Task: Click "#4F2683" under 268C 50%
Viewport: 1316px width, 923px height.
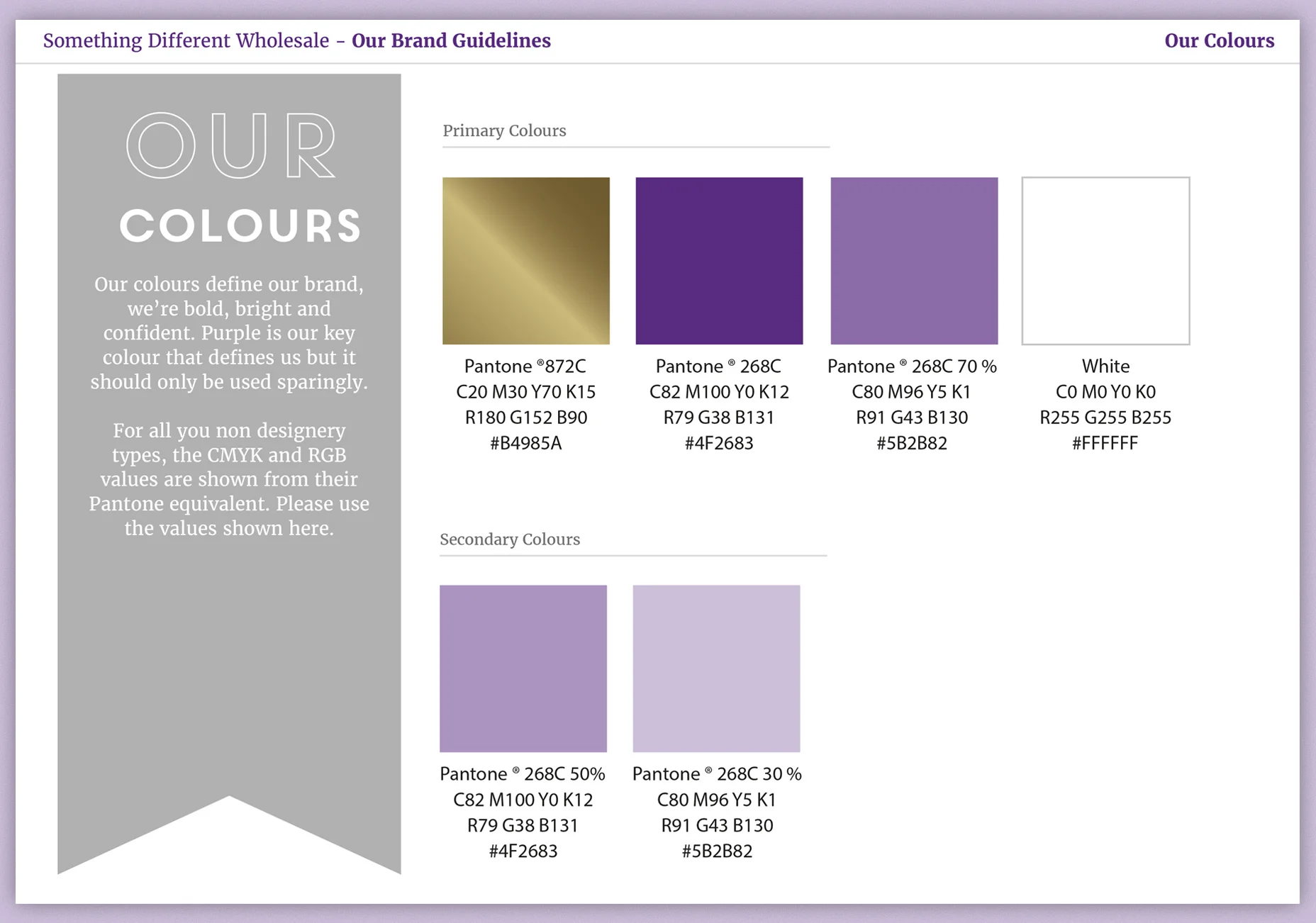Action: 523,851
